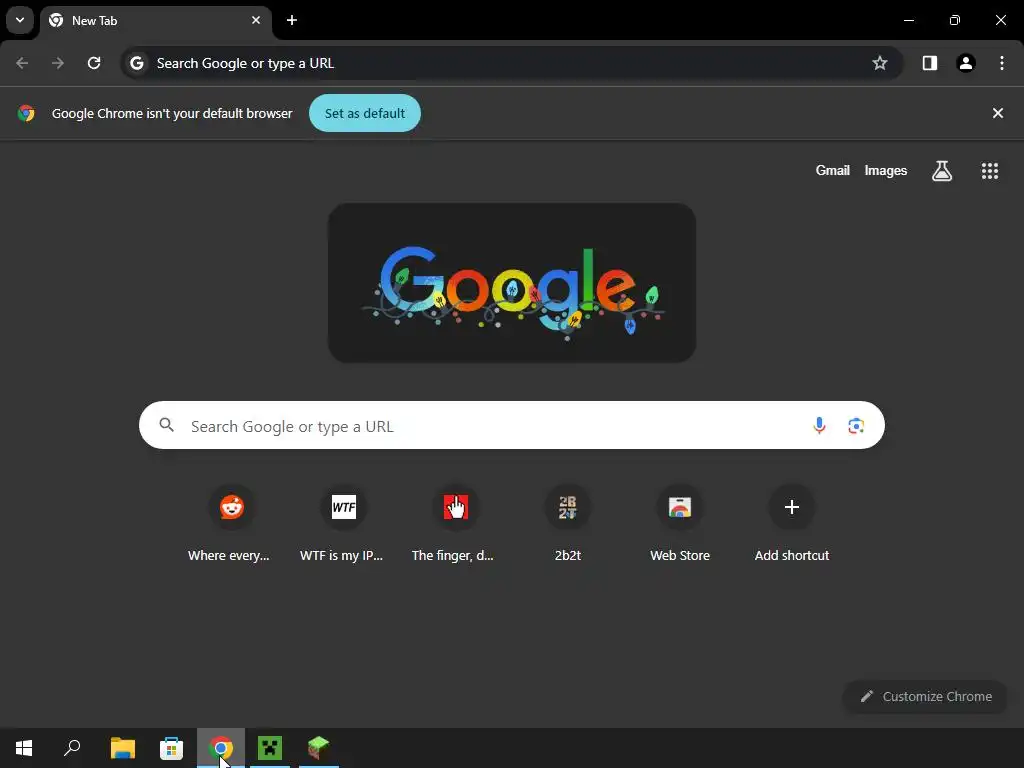Viewport: 1024px width, 768px height.
Task: Click Customize Chrome button
Action: coord(925,696)
